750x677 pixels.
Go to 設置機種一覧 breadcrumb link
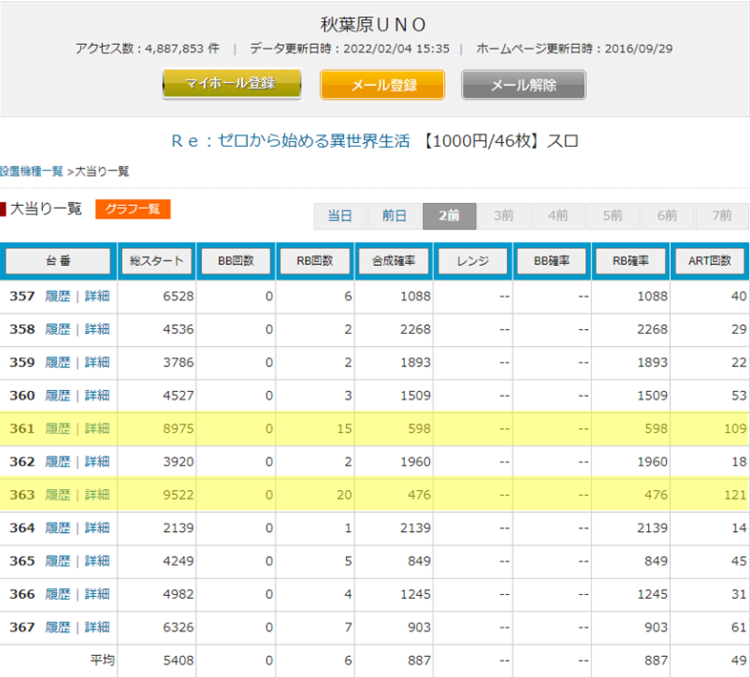pos(31,172)
